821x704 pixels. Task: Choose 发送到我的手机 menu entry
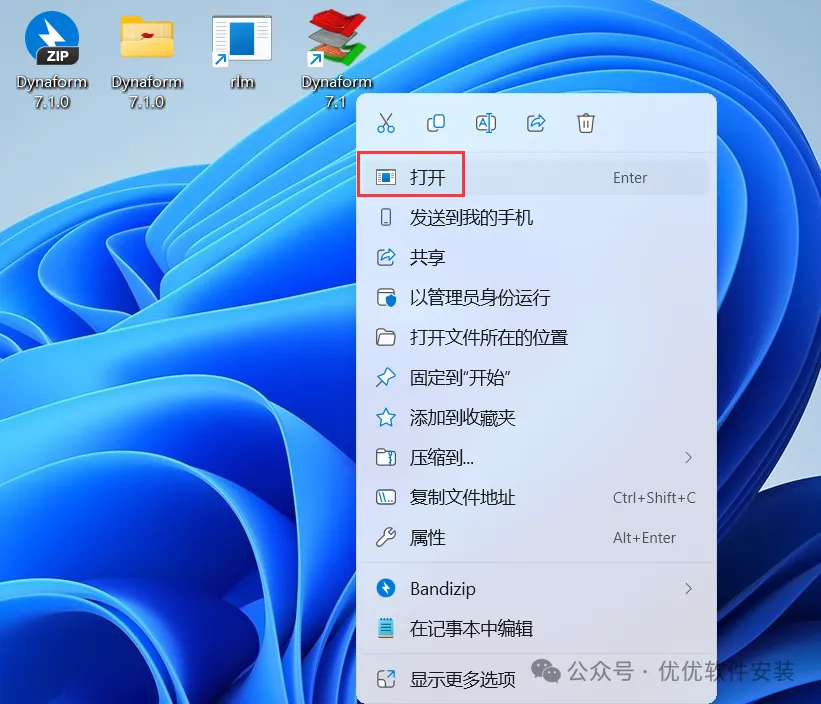pos(536,217)
